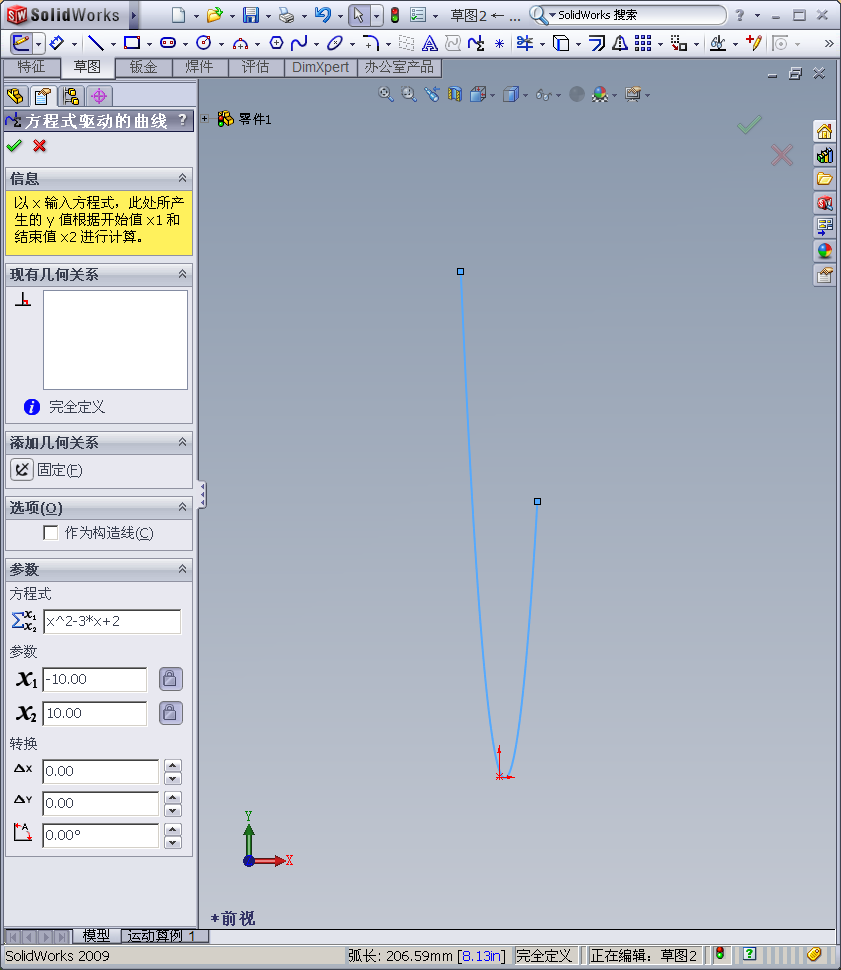
Task: Collapse the 信息 section
Action: [183, 178]
